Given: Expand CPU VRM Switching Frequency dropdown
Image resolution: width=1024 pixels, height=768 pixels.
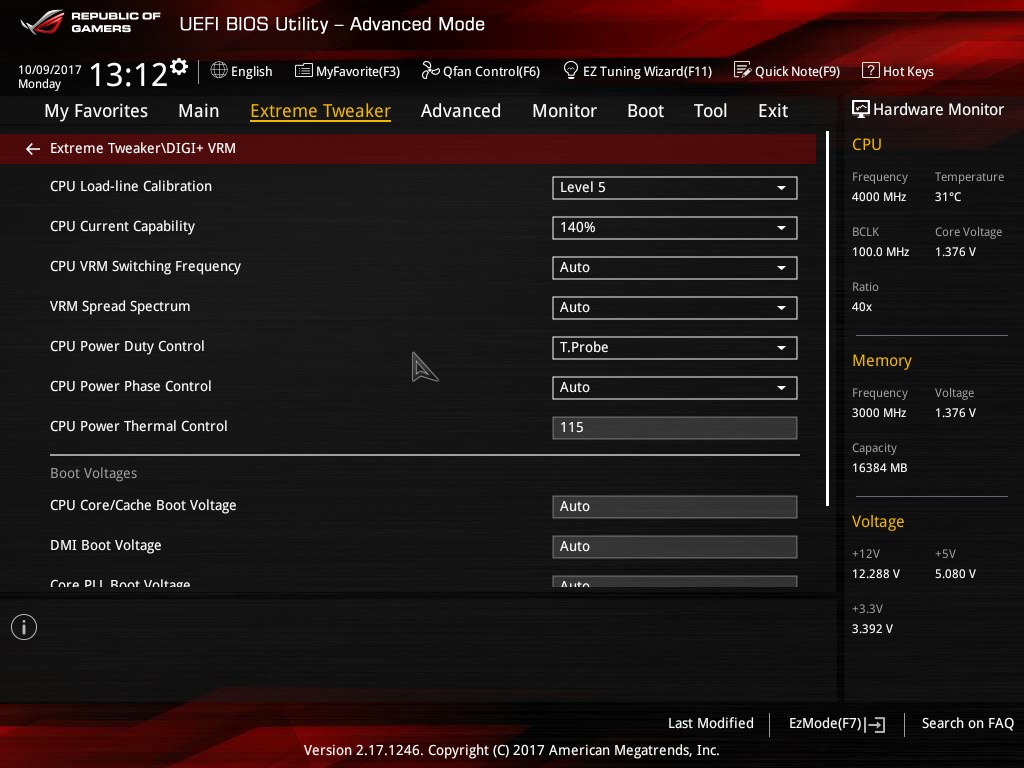Looking at the screenshot, I should click(675, 268).
